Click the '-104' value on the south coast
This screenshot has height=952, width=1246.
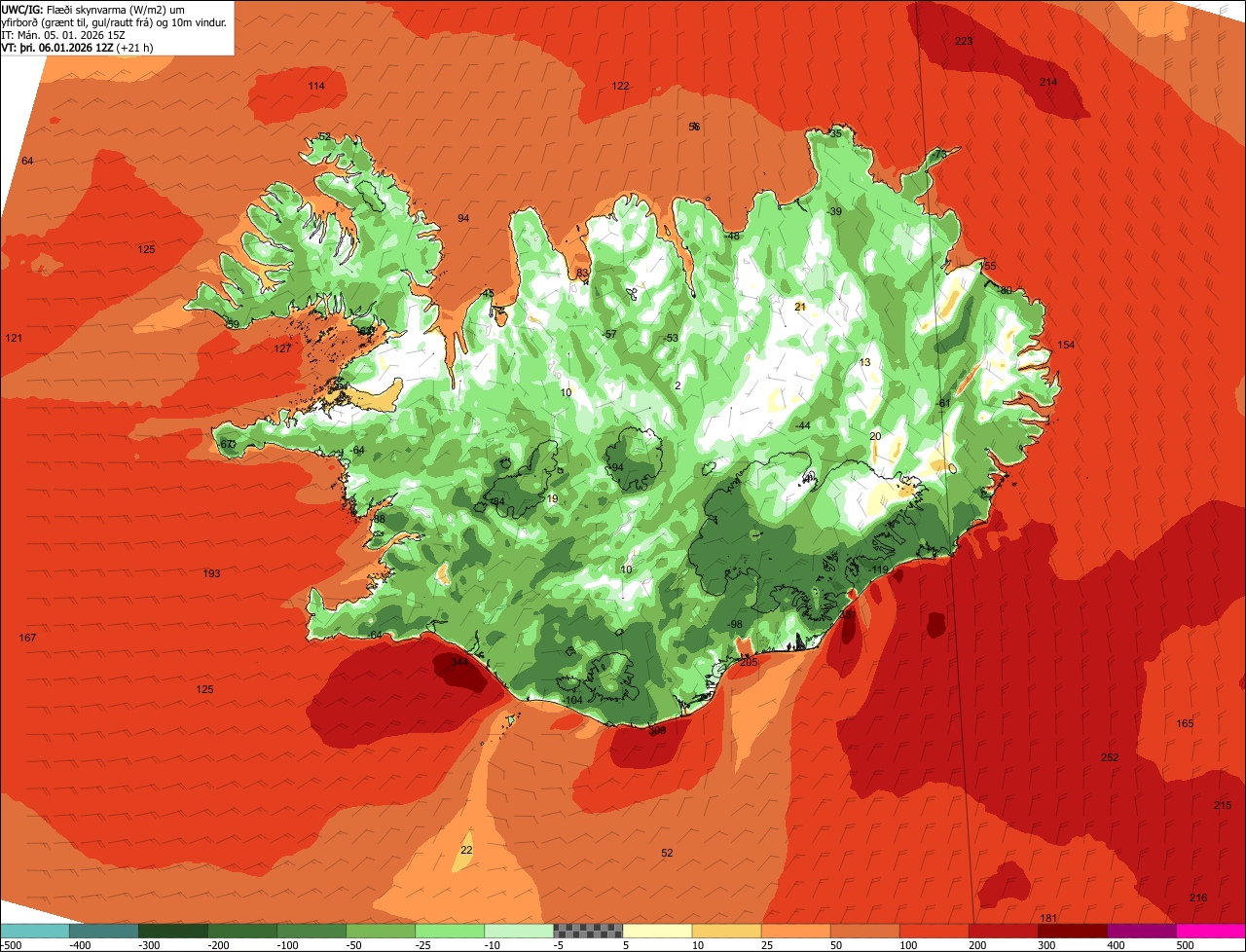[x=572, y=700]
